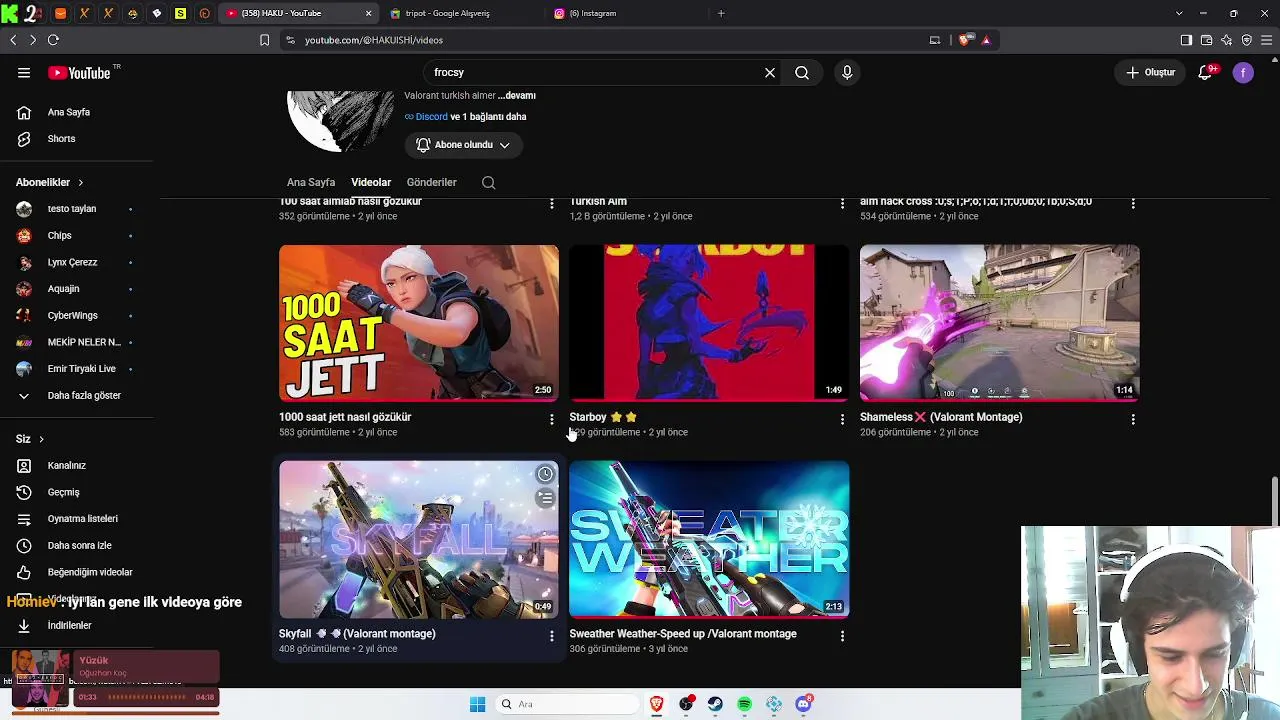
Task: Open Oynatma listeleri in sidebar
Action: (76, 519)
